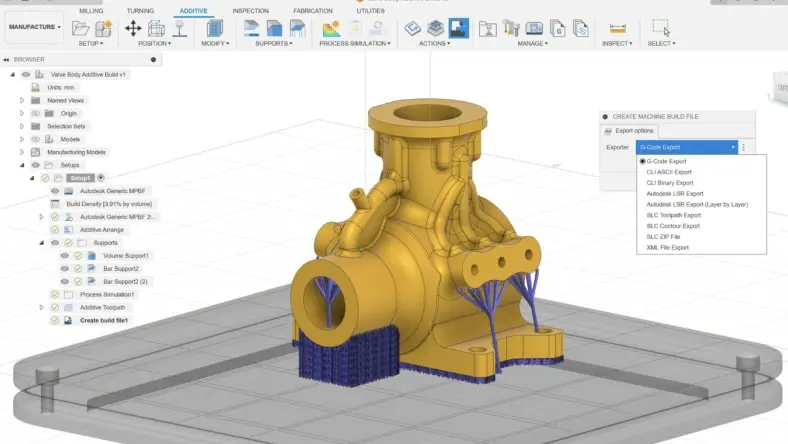Open the Setup folder icon in toolbar

(x=80, y=28)
